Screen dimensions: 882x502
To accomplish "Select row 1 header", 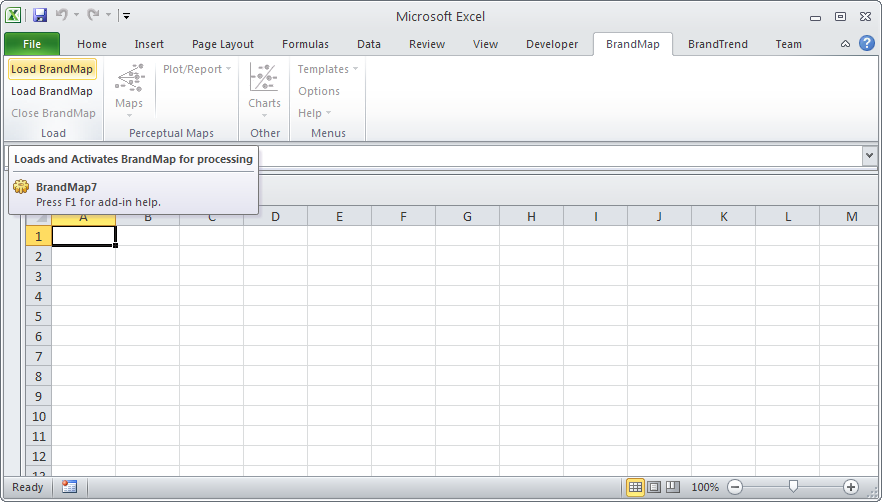I will tap(39, 236).
